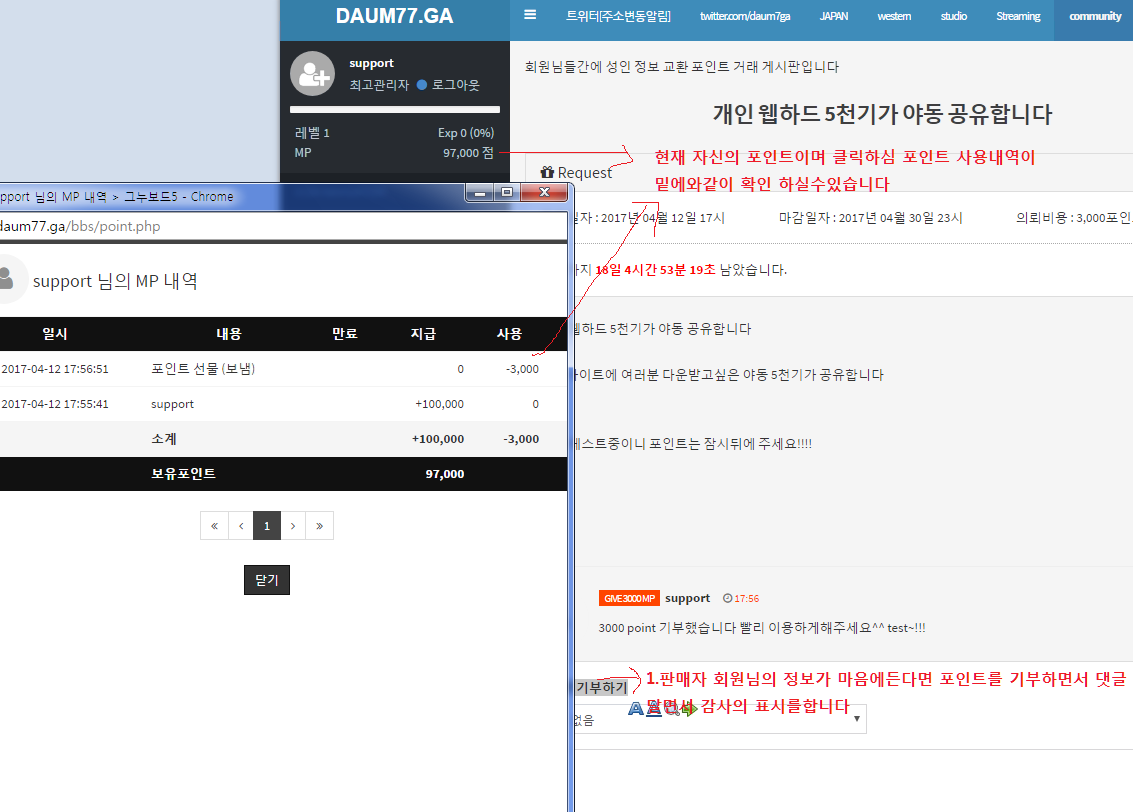Viewport: 1133px width, 812px height.
Task: Minimize the point history Chrome popup
Action: [479, 192]
